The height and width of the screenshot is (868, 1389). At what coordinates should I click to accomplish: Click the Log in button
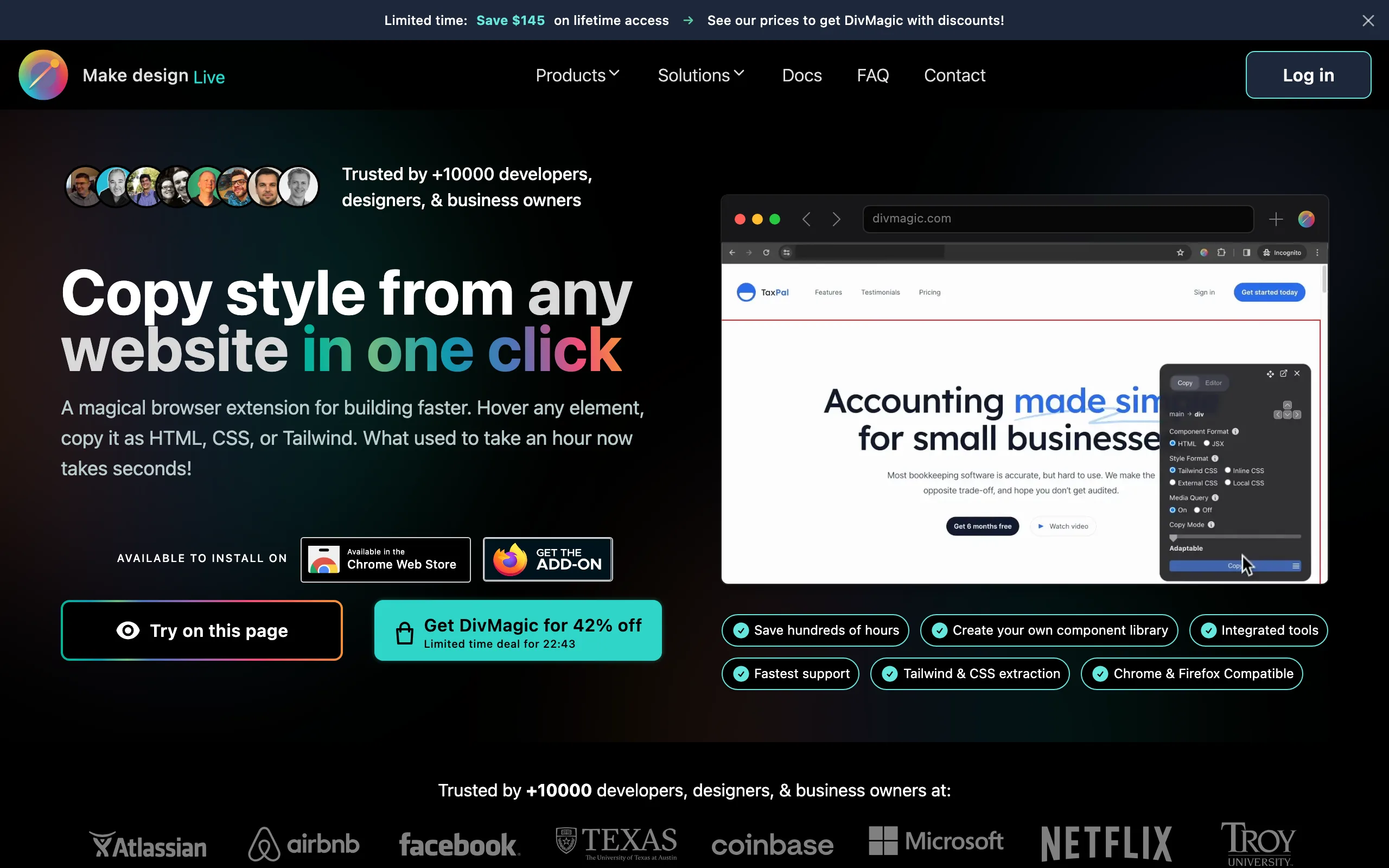click(x=1308, y=75)
